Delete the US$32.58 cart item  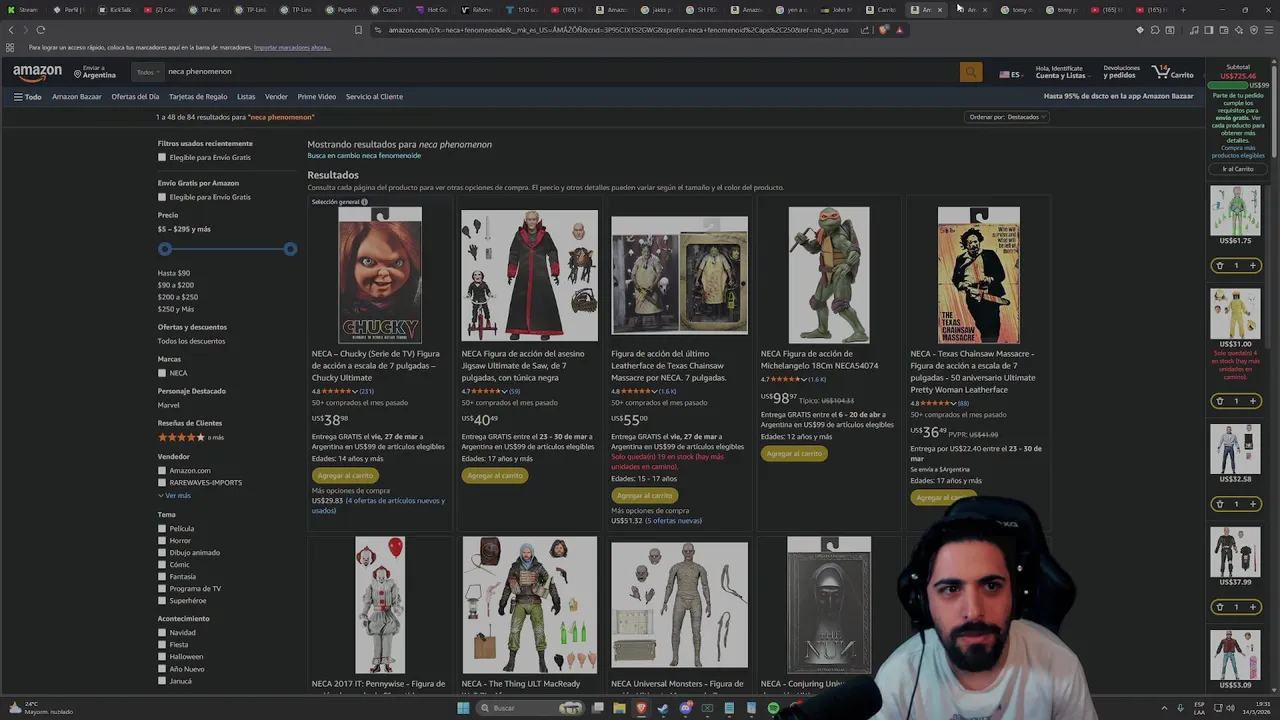click(x=1219, y=504)
